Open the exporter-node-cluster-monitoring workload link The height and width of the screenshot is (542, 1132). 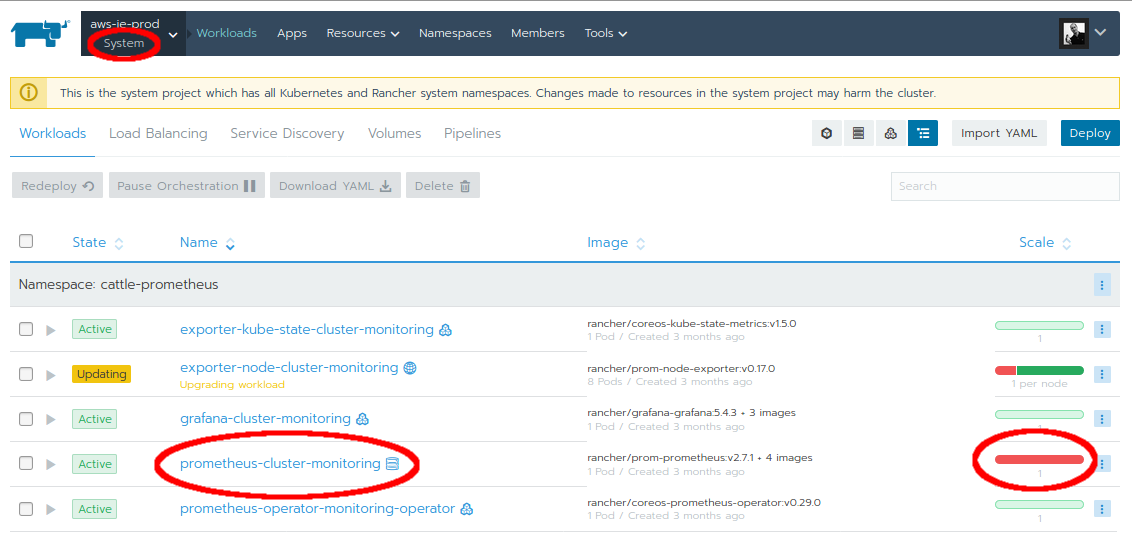point(289,367)
